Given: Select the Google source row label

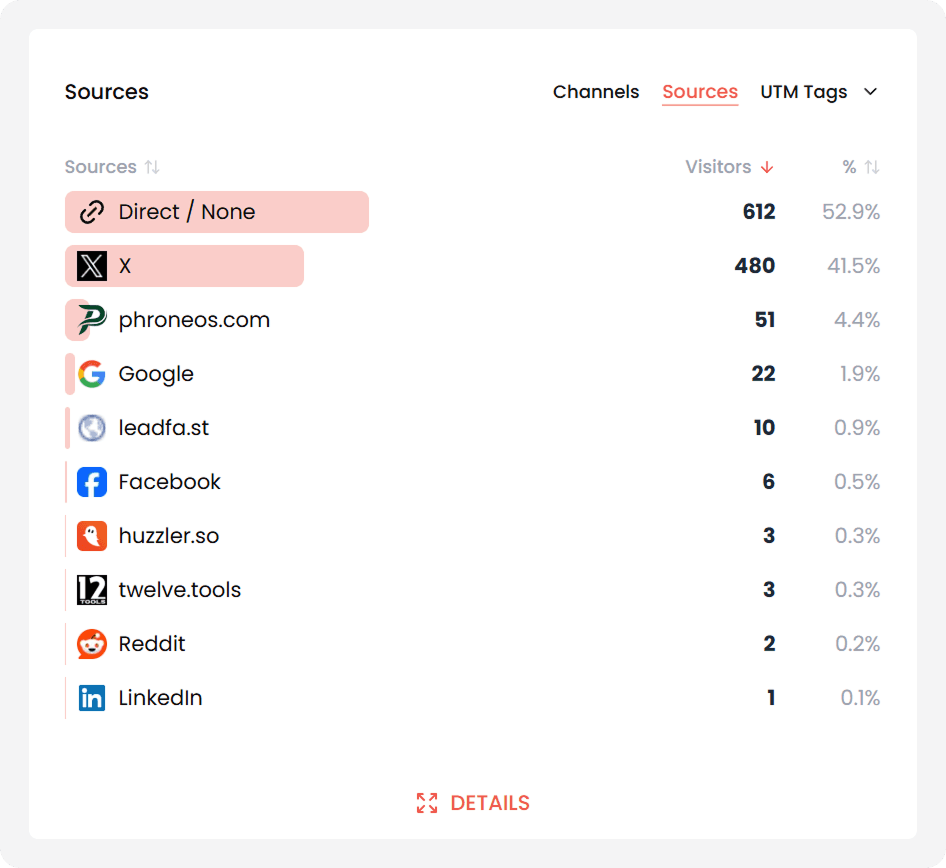Looking at the screenshot, I should 156,374.
